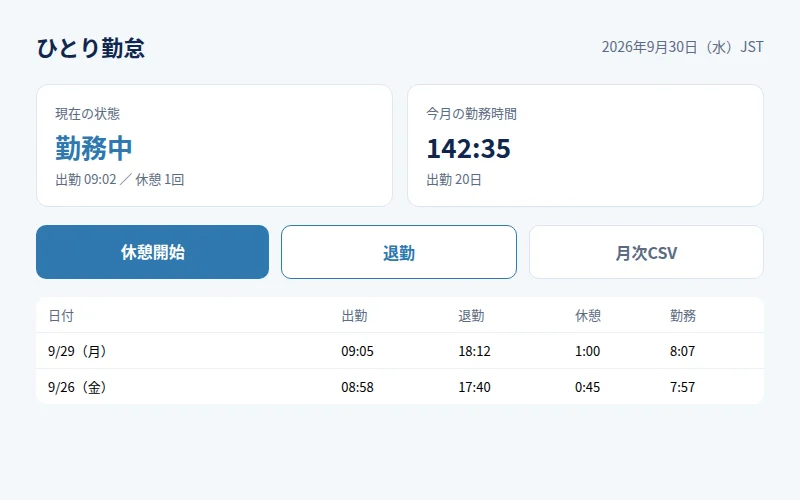
Task: Click the 1:00 break cell
Action: coord(588,351)
